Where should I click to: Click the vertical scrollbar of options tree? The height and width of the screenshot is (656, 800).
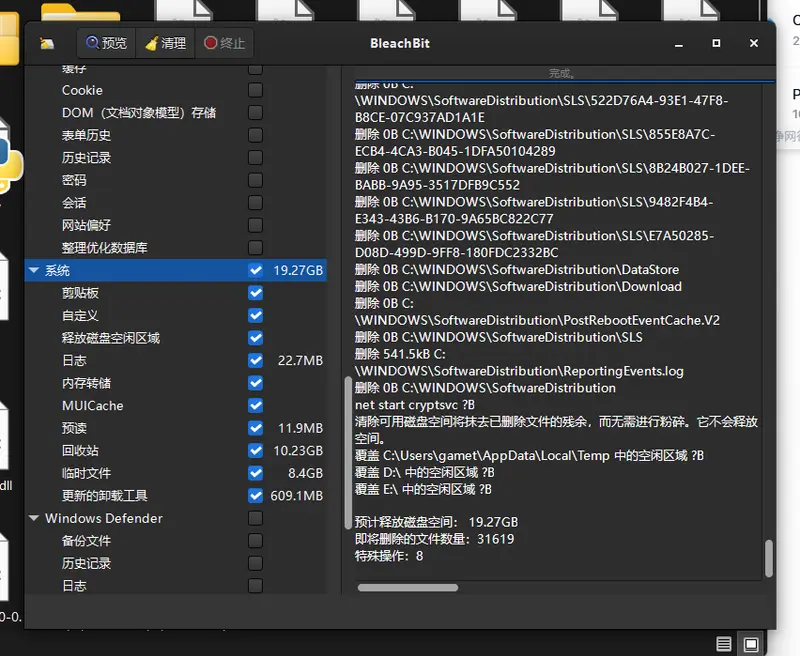tap(348, 453)
